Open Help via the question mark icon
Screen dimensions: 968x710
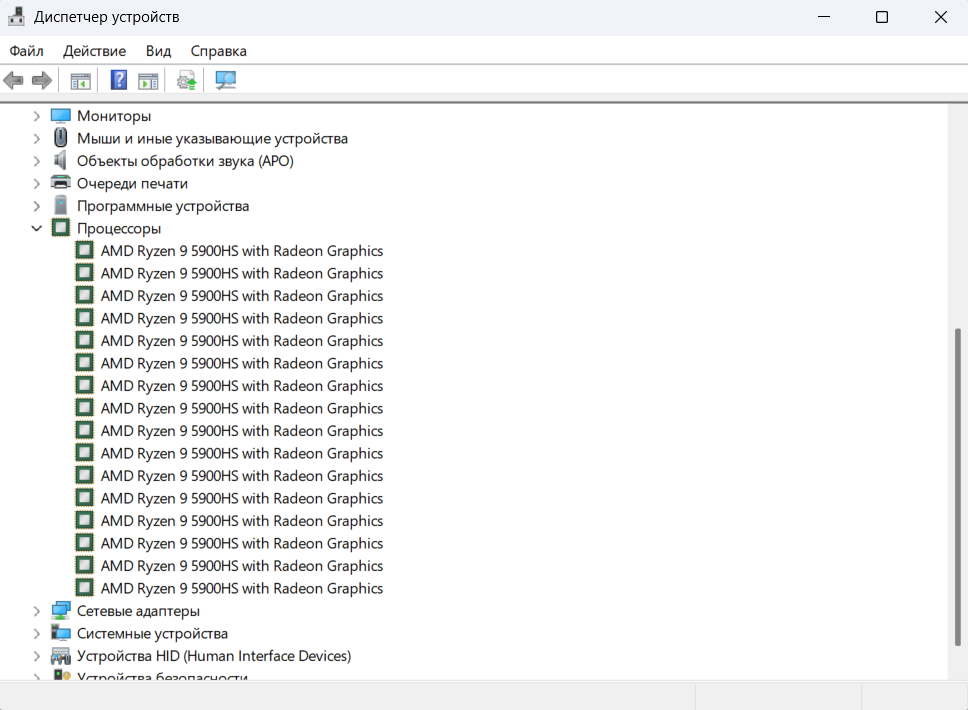[119, 80]
